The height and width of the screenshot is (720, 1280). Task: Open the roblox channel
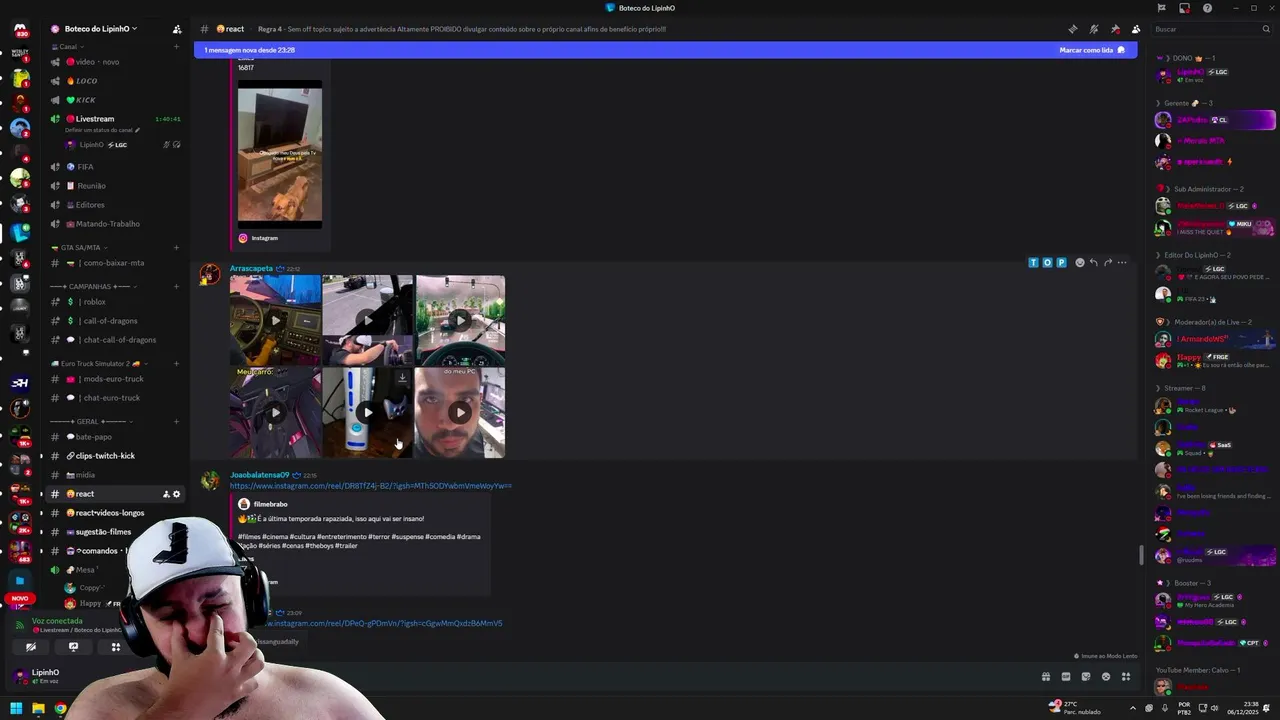tap(115, 302)
